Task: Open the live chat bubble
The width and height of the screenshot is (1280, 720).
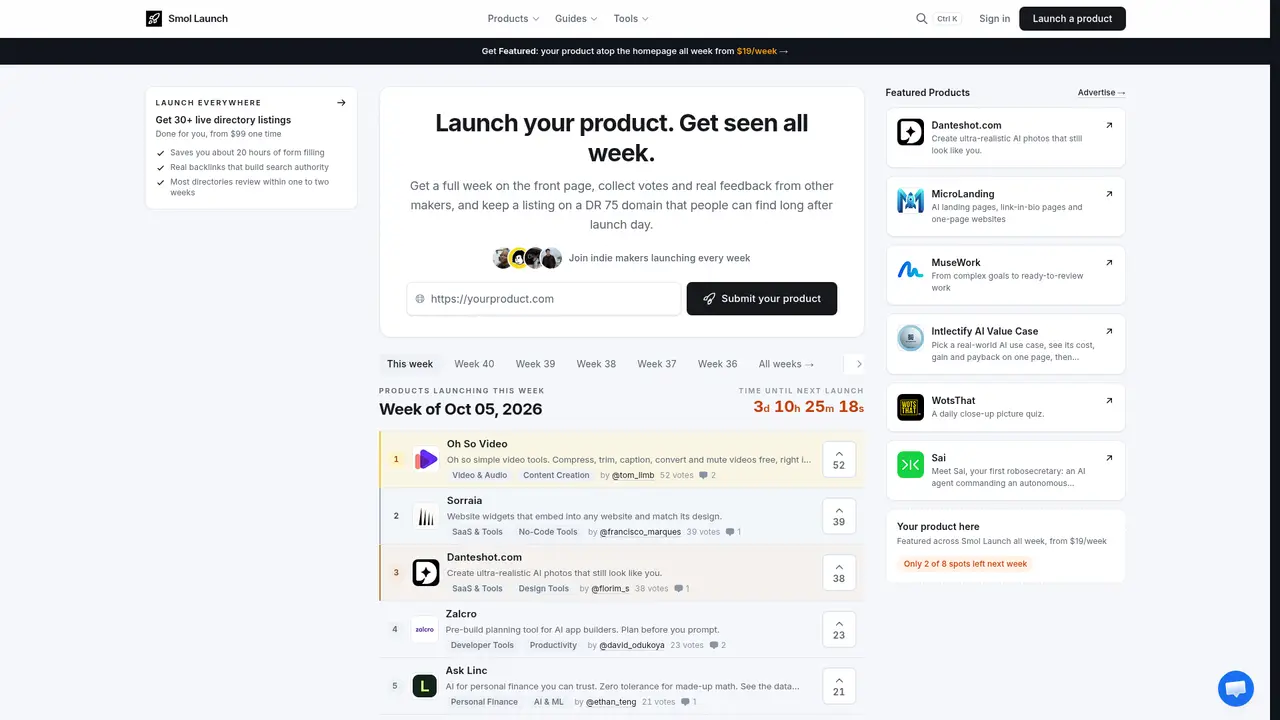Action: pos(1236,688)
